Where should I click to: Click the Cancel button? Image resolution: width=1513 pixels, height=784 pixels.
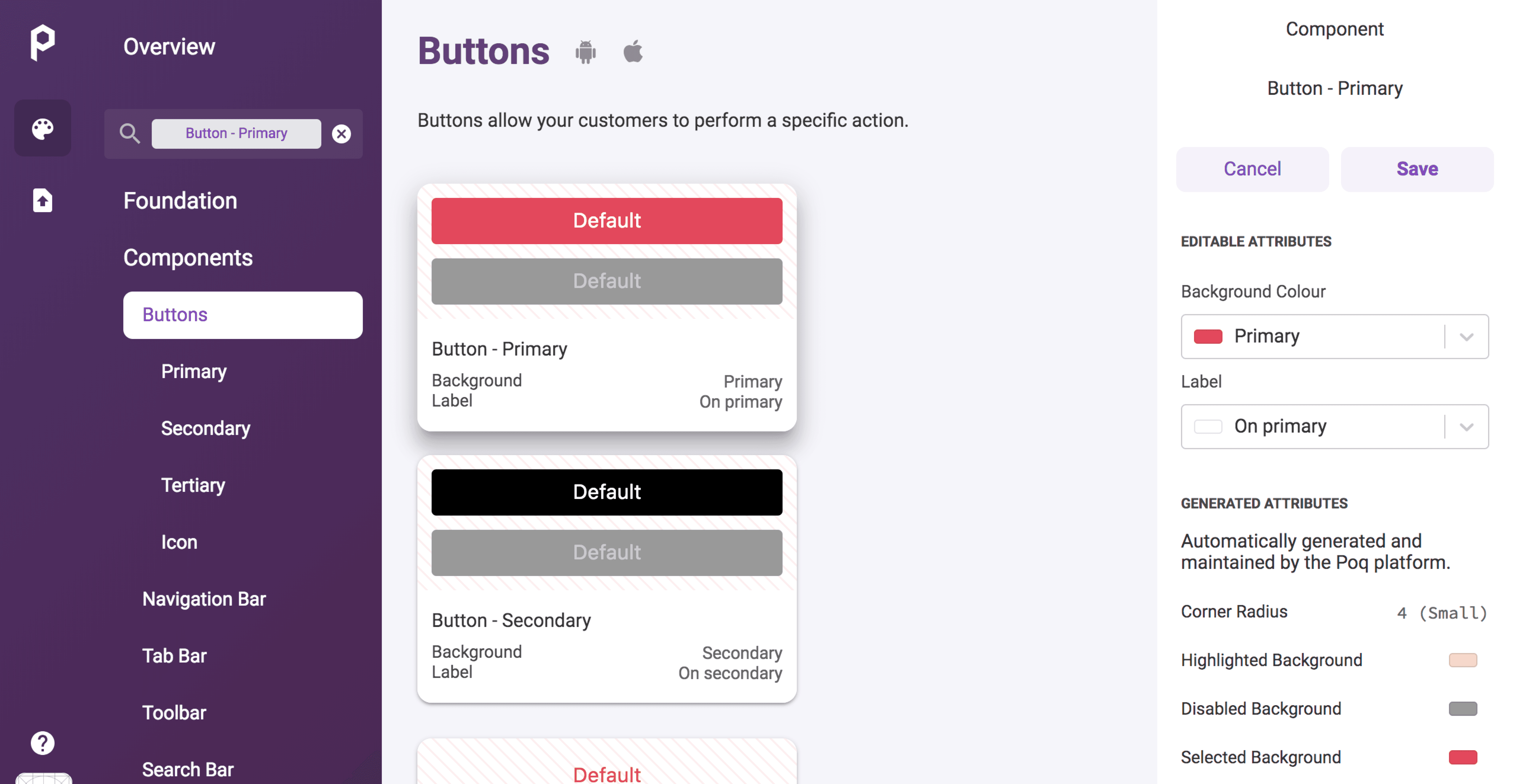click(1252, 169)
